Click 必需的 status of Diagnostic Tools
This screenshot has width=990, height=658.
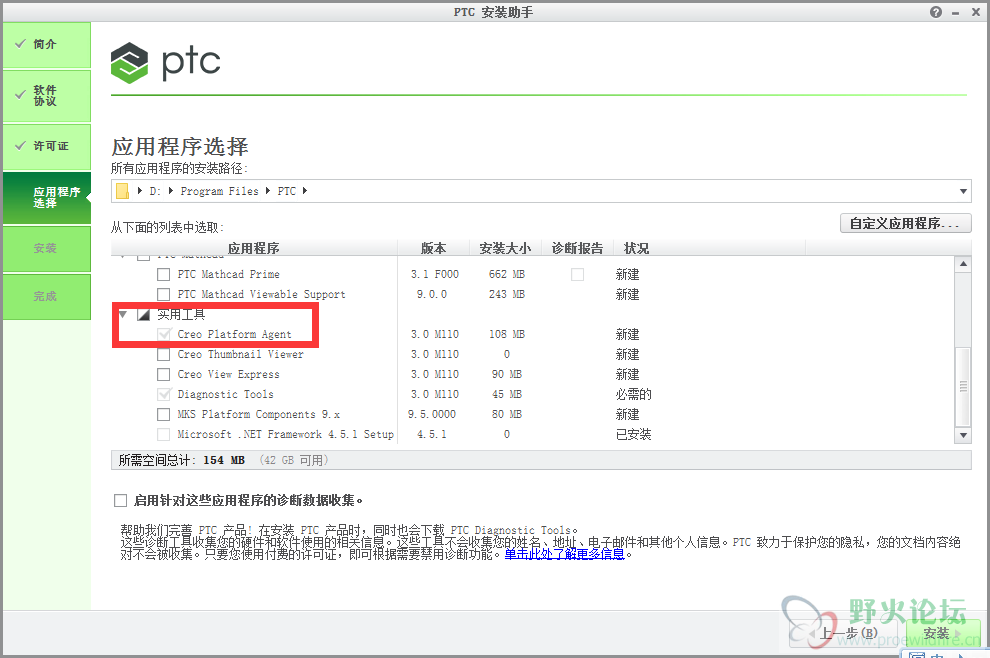(x=633, y=395)
